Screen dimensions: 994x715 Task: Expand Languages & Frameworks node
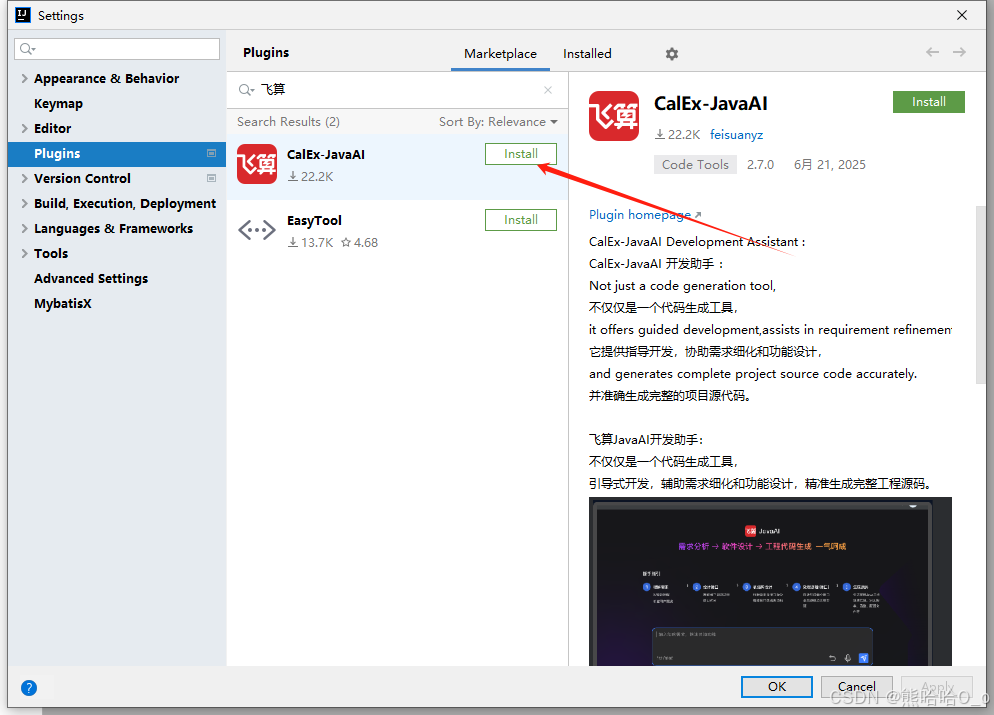[24, 229]
